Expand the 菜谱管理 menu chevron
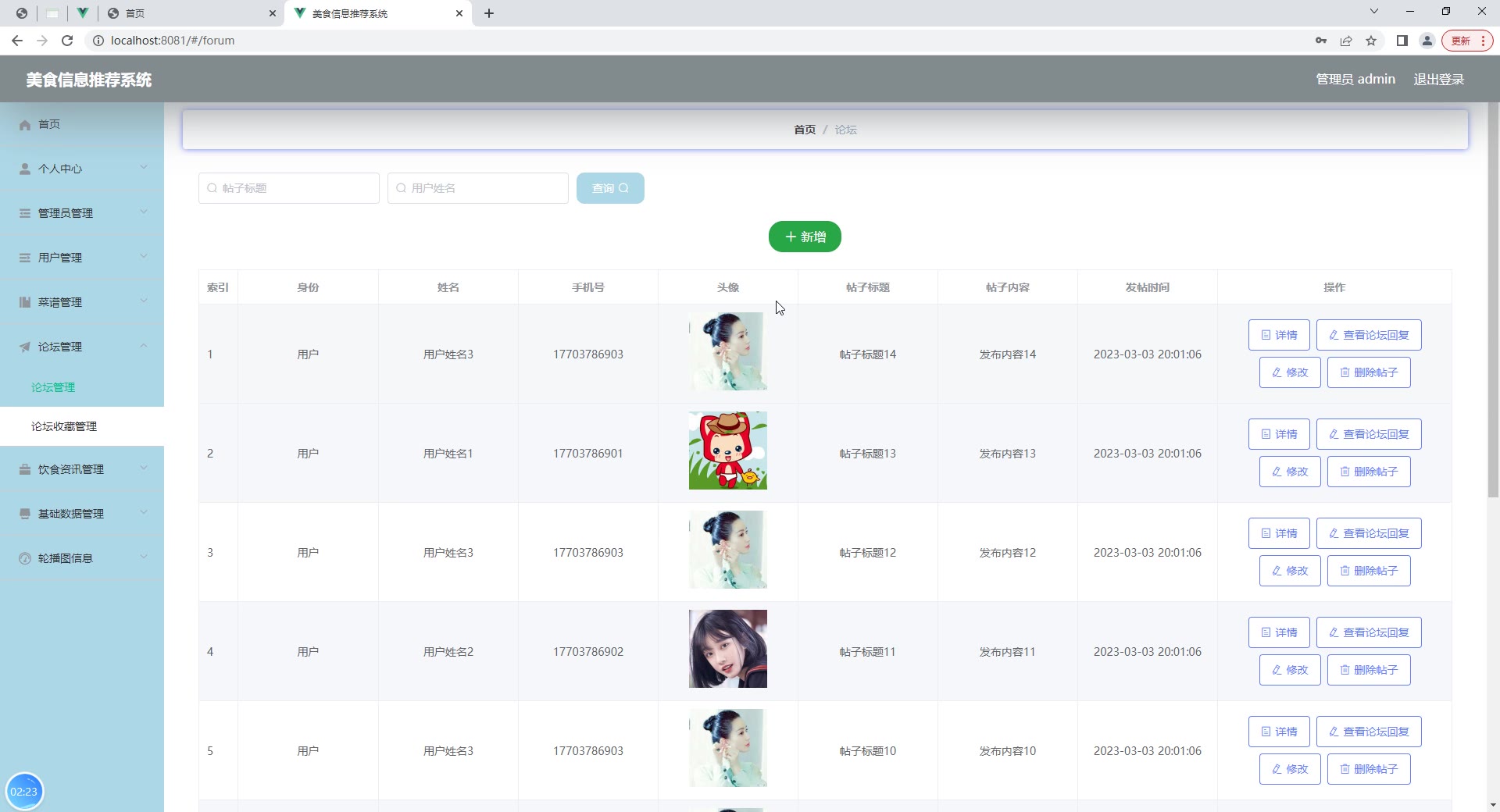Image resolution: width=1500 pixels, height=812 pixels. point(144,301)
